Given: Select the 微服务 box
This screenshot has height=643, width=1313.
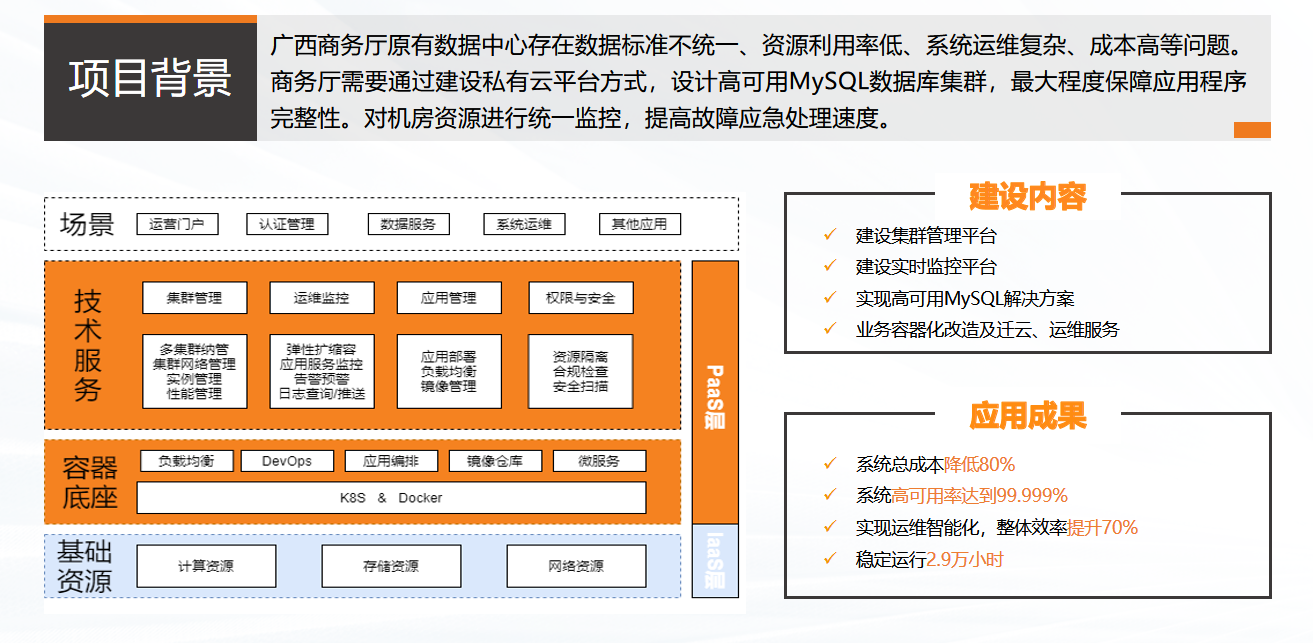Looking at the screenshot, I should 599,461.
